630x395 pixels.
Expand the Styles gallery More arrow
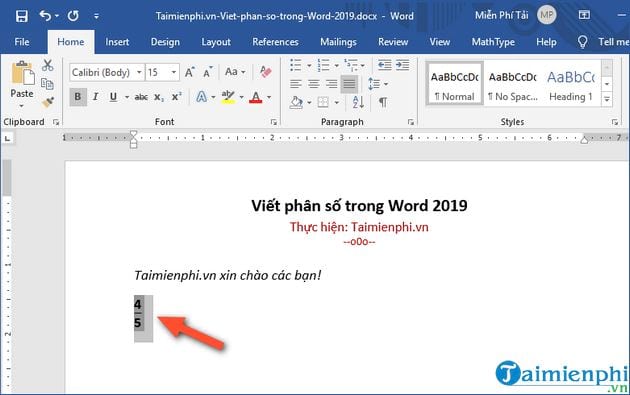607,98
